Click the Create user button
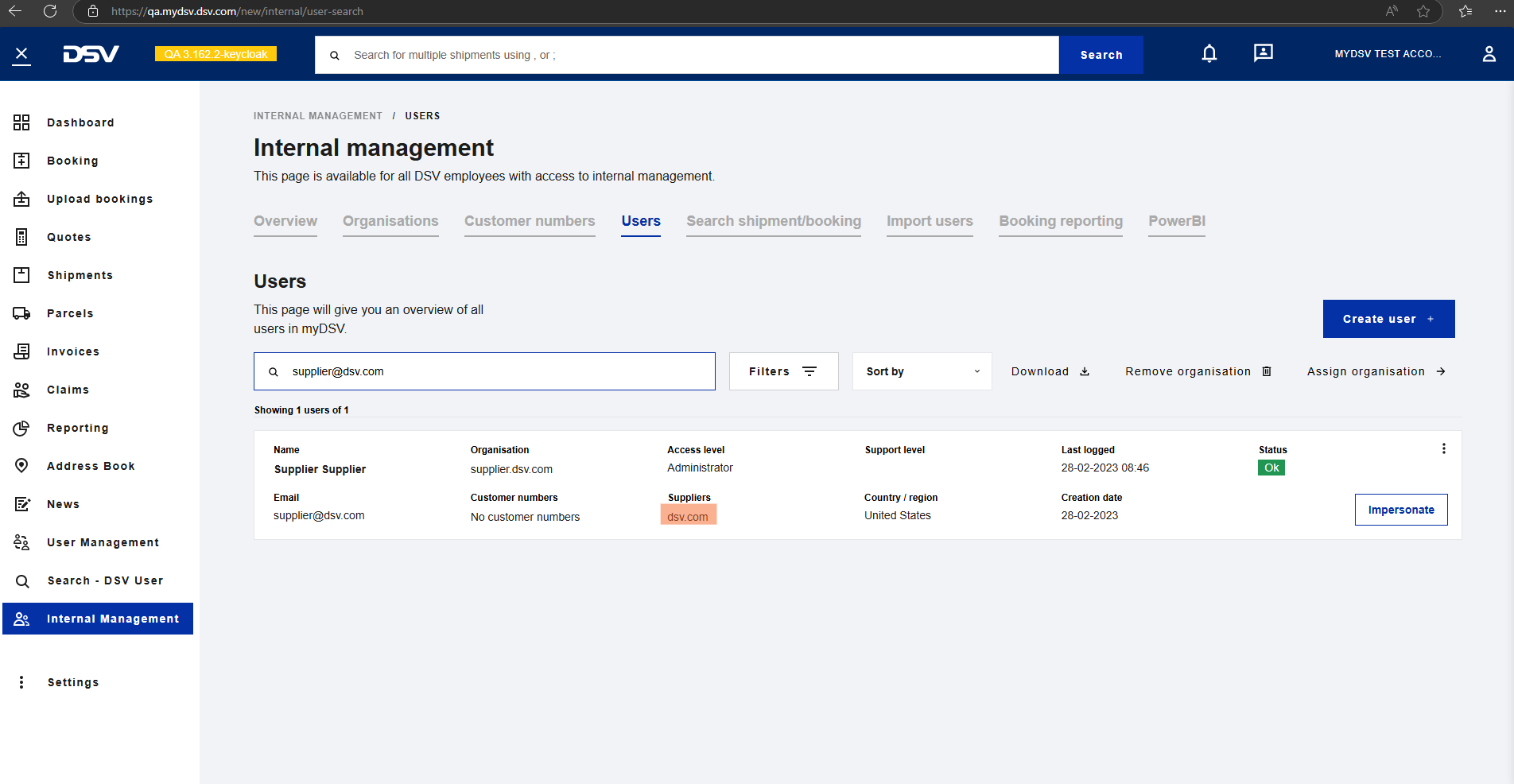The height and width of the screenshot is (784, 1514). pyautogui.click(x=1388, y=319)
